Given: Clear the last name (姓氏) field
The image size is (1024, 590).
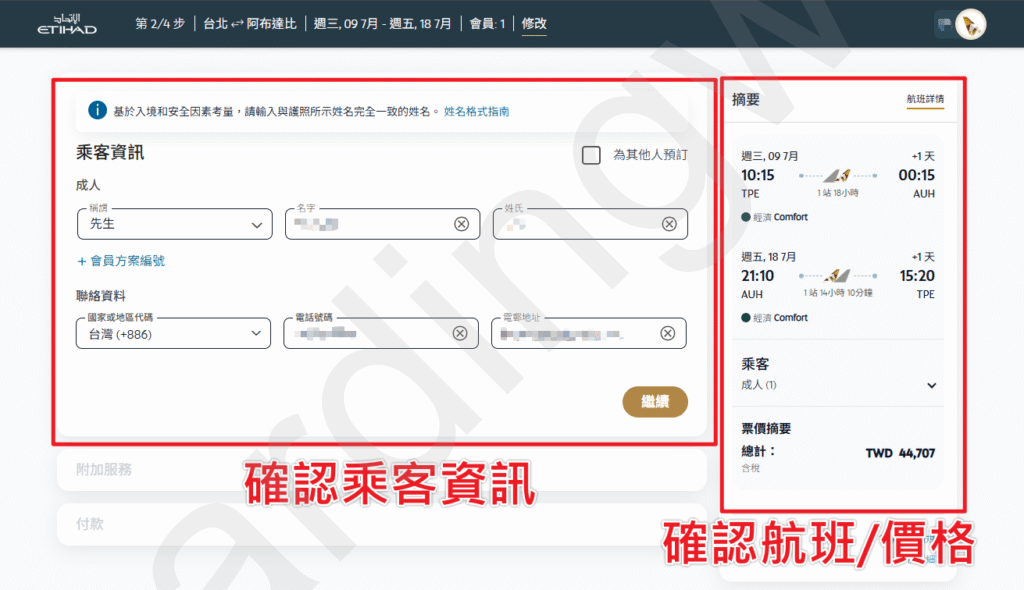Looking at the screenshot, I should (x=669, y=224).
